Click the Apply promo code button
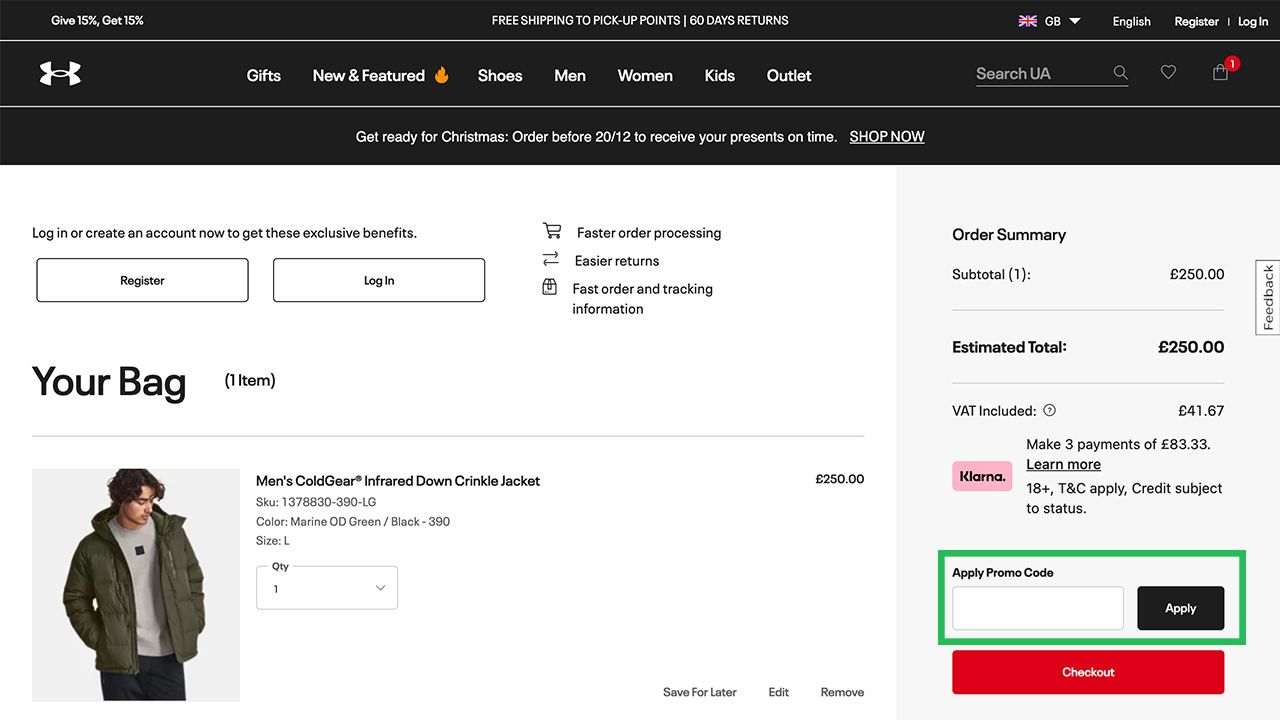The height and width of the screenshot is (720, 1280). tap(1181, 608)
